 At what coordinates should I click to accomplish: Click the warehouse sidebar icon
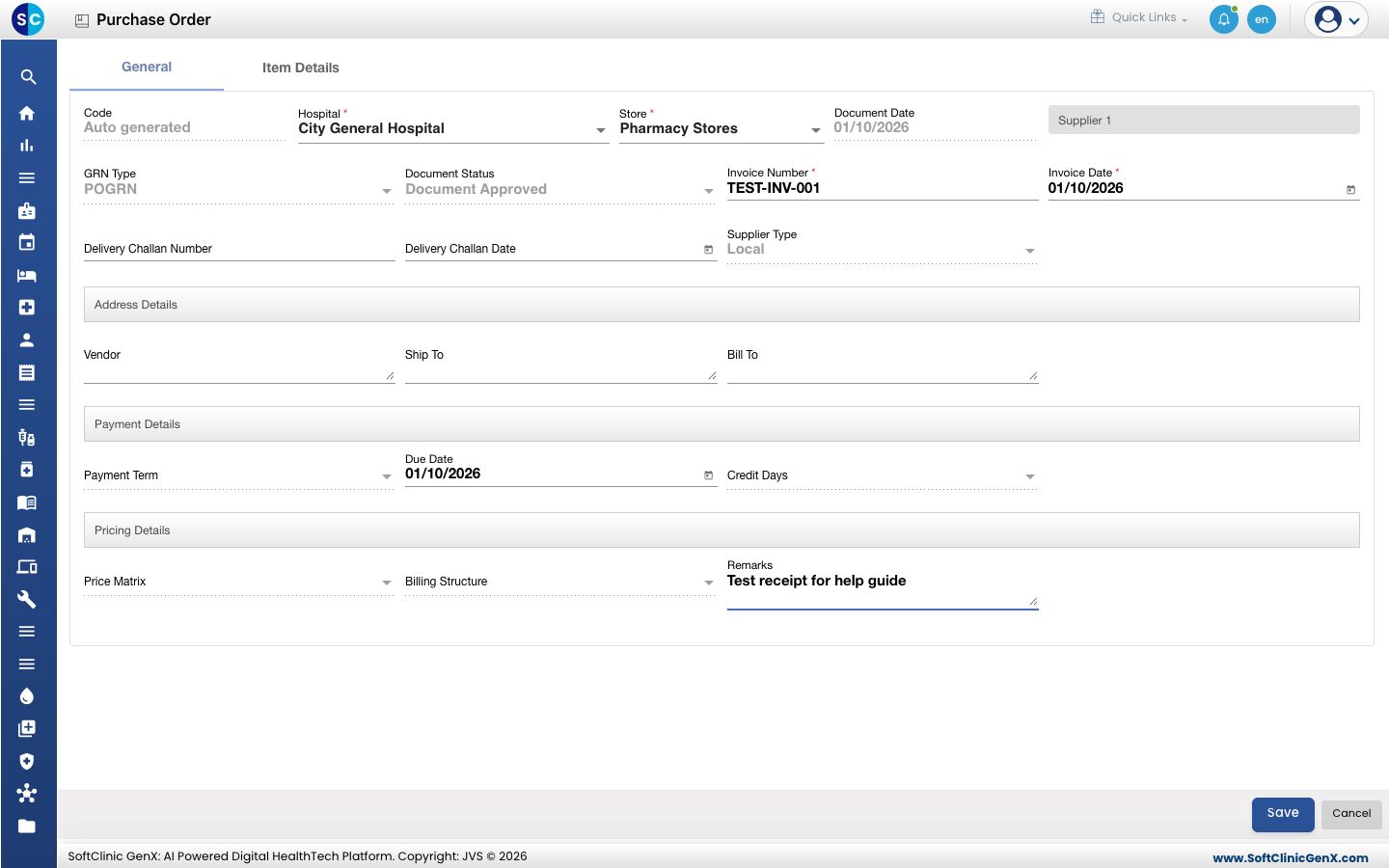(x=27, y=534)
